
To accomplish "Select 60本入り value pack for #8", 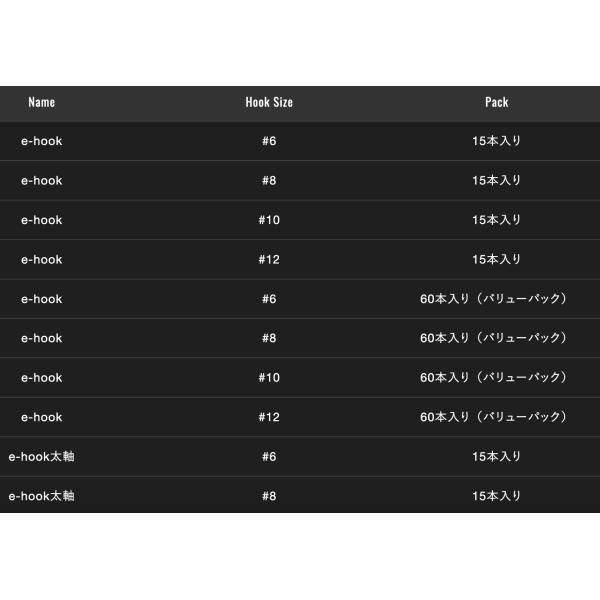I will click(x=493, y=338).
